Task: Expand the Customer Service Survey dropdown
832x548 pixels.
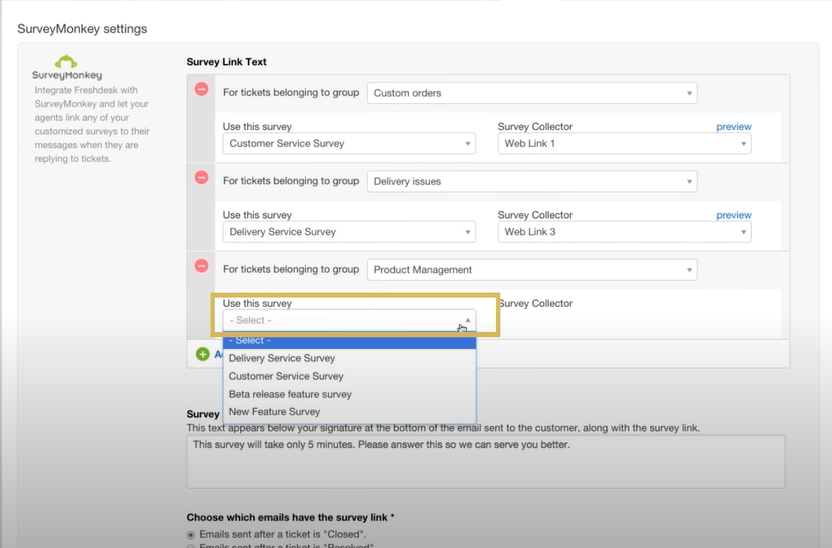Action: coord(349,144)
